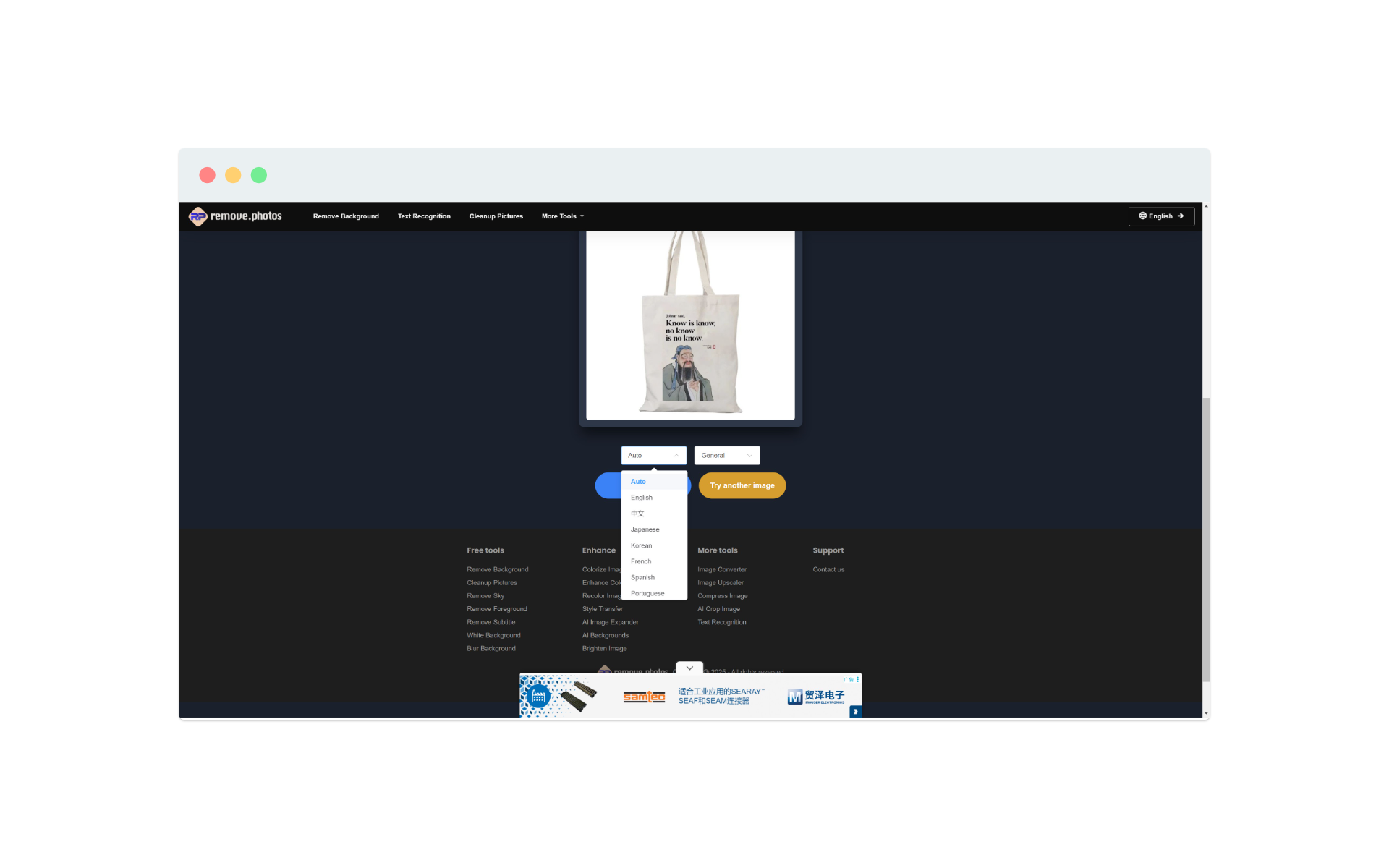
Task: Click the Try another image button
Action: pos(742,485)
